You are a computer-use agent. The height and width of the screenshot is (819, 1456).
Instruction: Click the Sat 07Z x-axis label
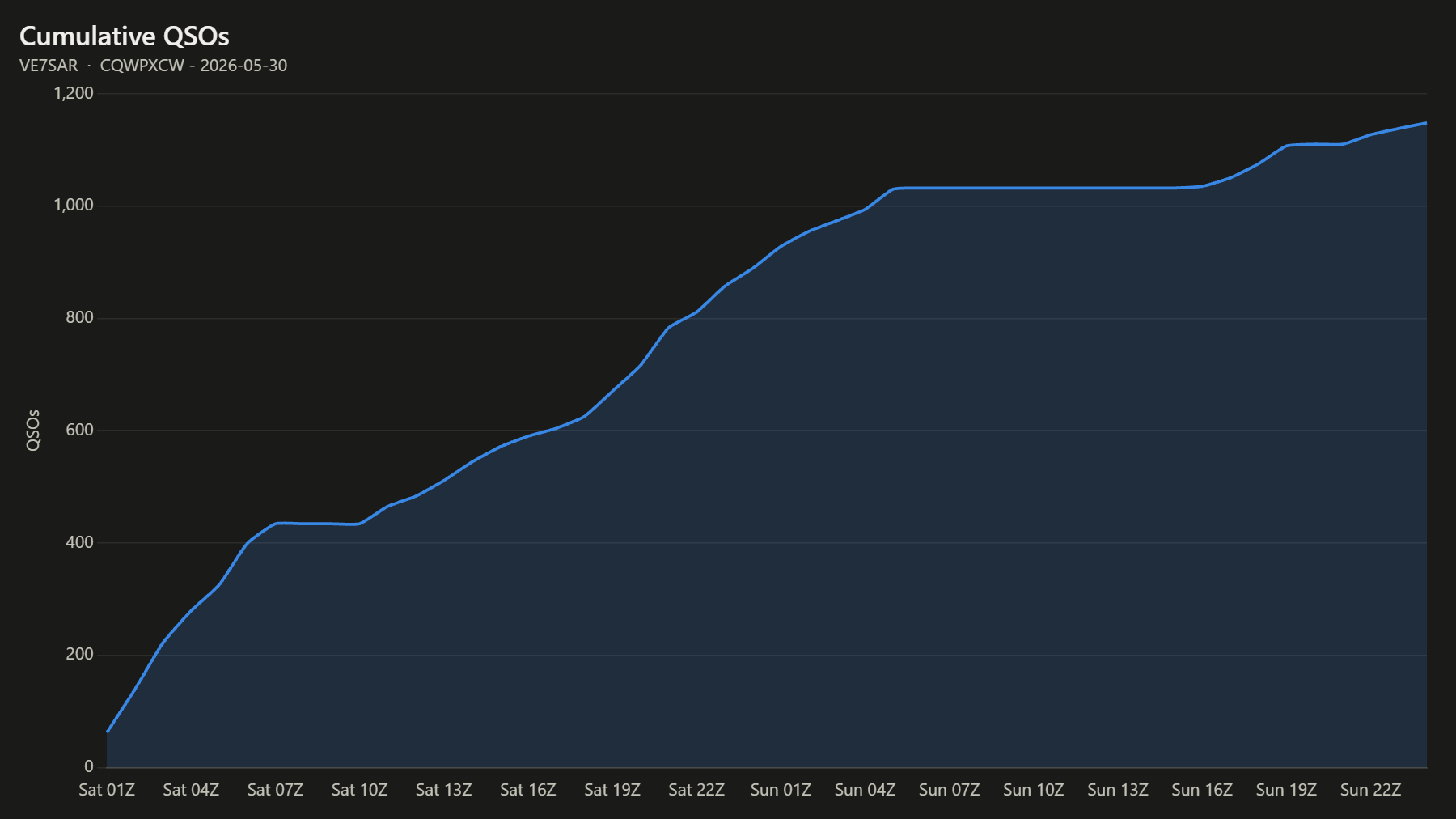275,790
